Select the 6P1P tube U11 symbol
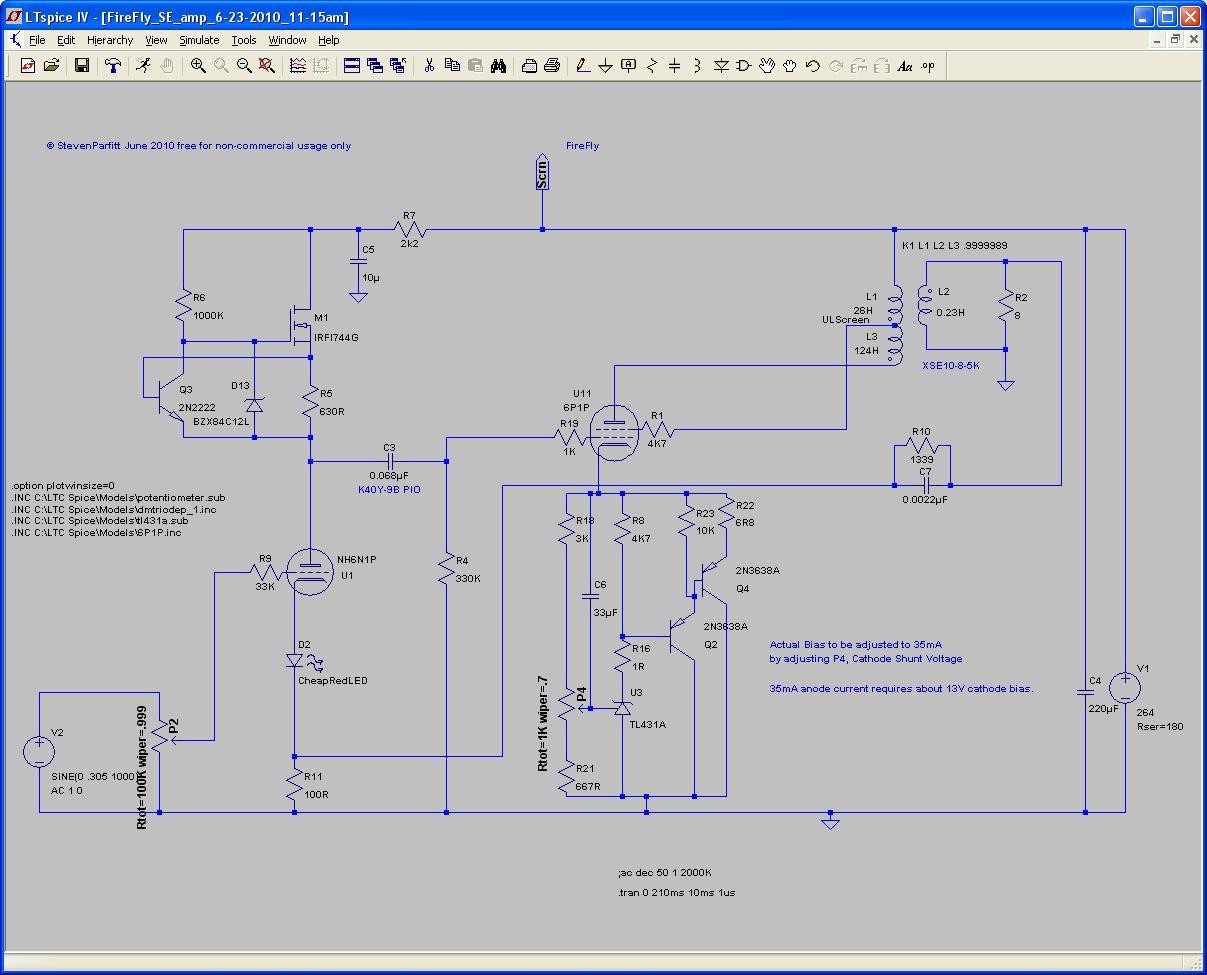1207x975 pixels. coord(614,431)
